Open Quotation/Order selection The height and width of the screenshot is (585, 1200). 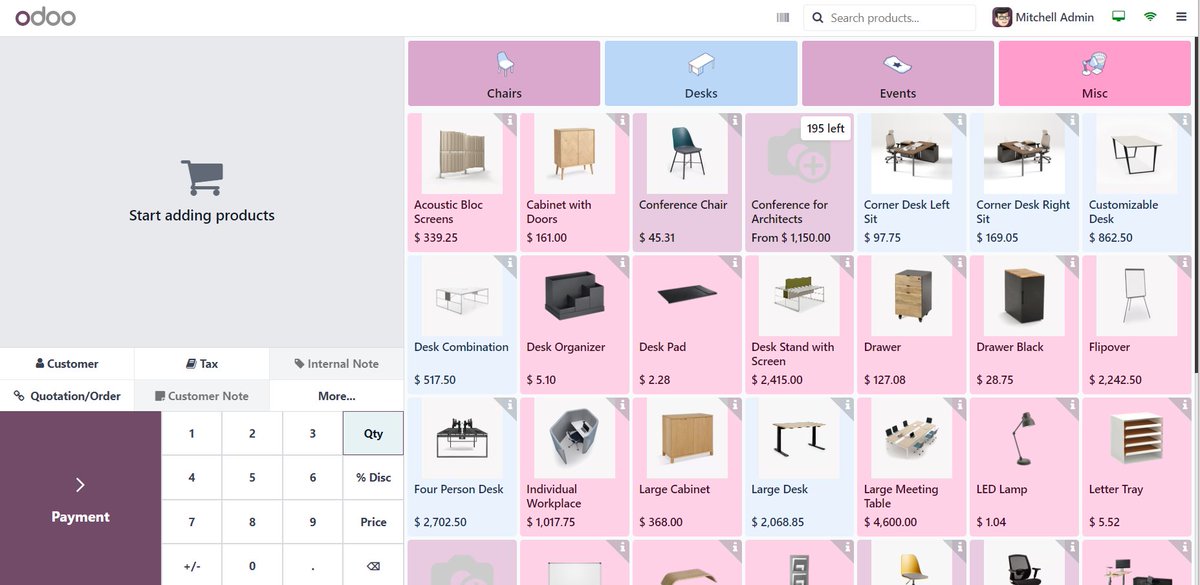tap(67, 396)
